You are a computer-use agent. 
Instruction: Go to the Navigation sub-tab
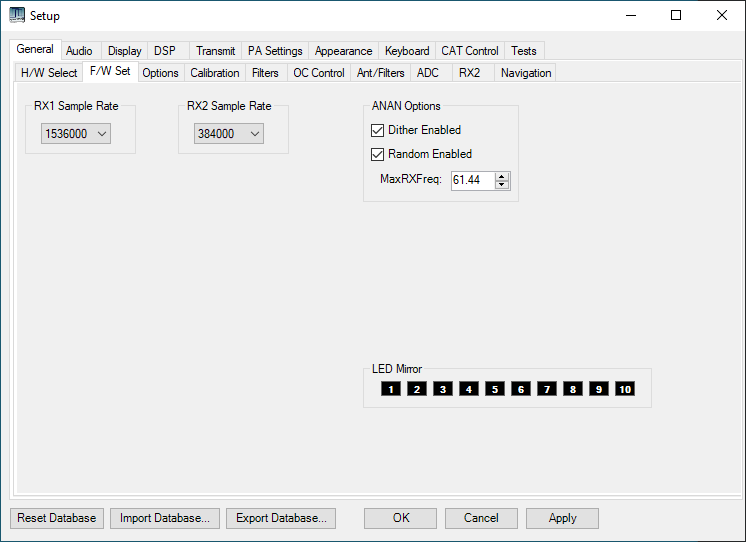pos(526,73)
